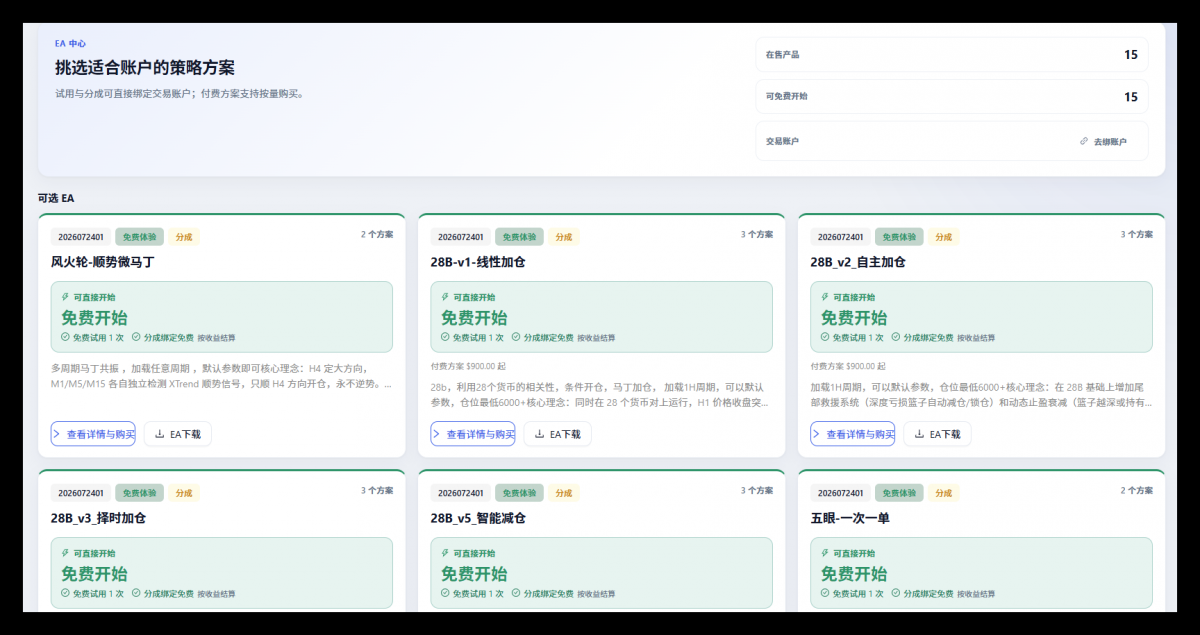The width and height of the screenshot is (1200, 635).
Task: Click check icon beside 免费试用 in 五眼-一次一单 card
Action: [x=825, y=593]
